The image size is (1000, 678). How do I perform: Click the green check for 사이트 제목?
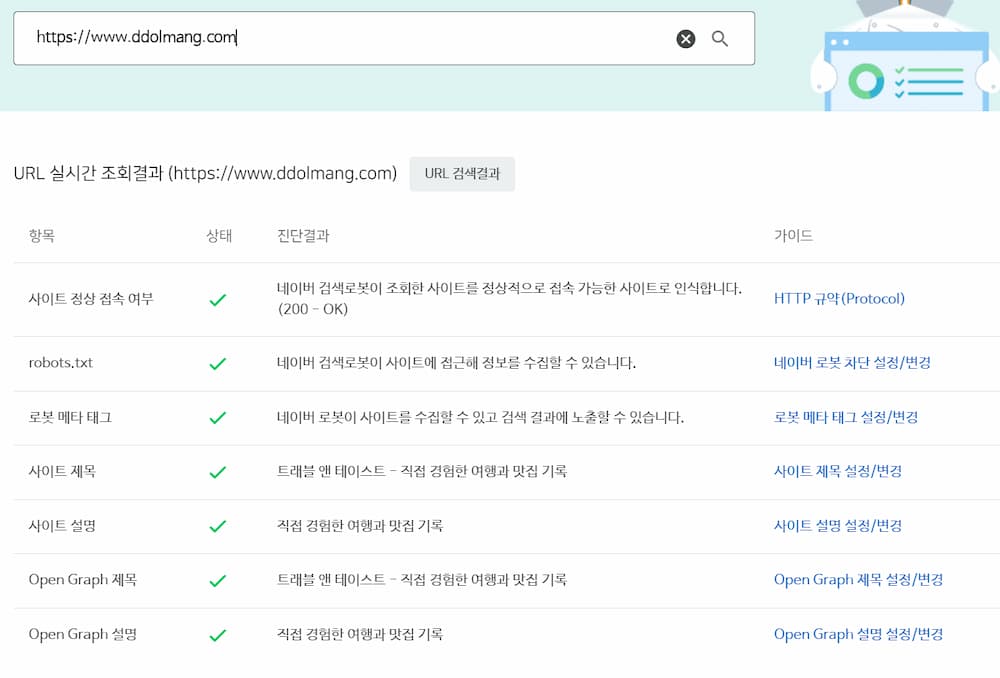click(x=217, y=472)
